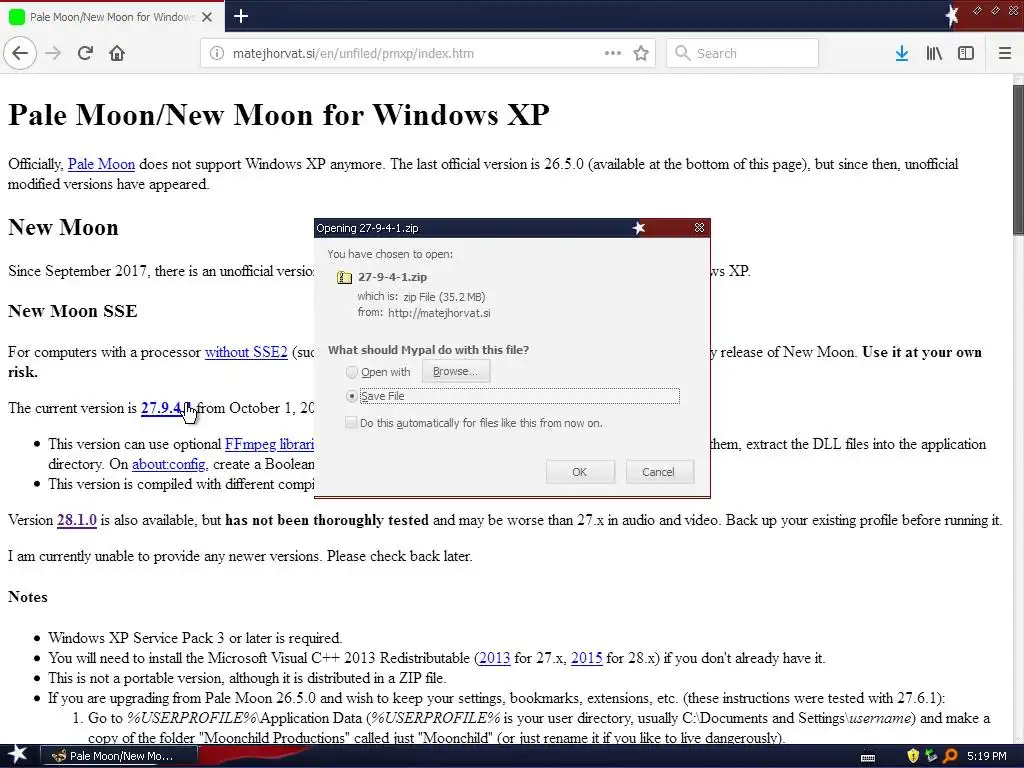Select the Save File radio option

(x=352, y=396)
